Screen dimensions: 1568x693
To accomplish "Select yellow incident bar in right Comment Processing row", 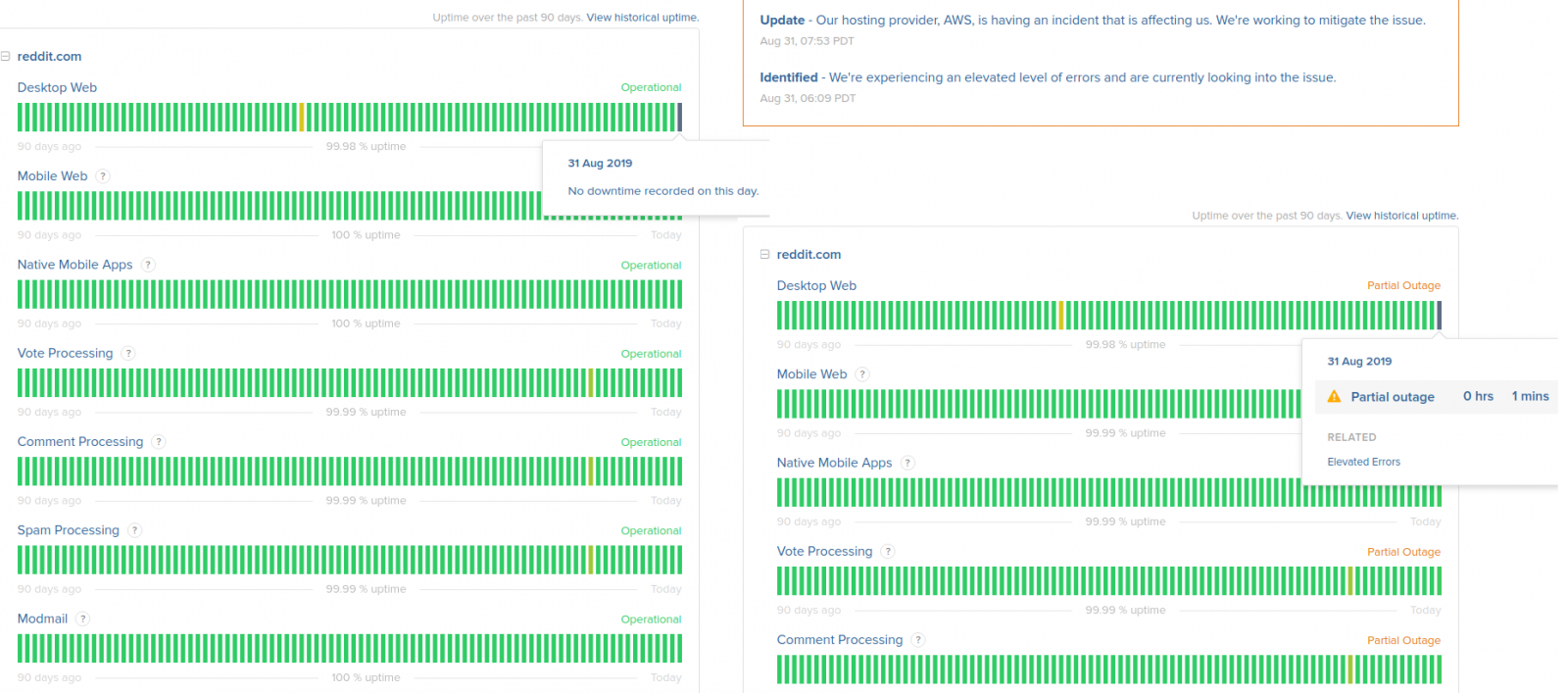I will click(x=1350, y=669).
